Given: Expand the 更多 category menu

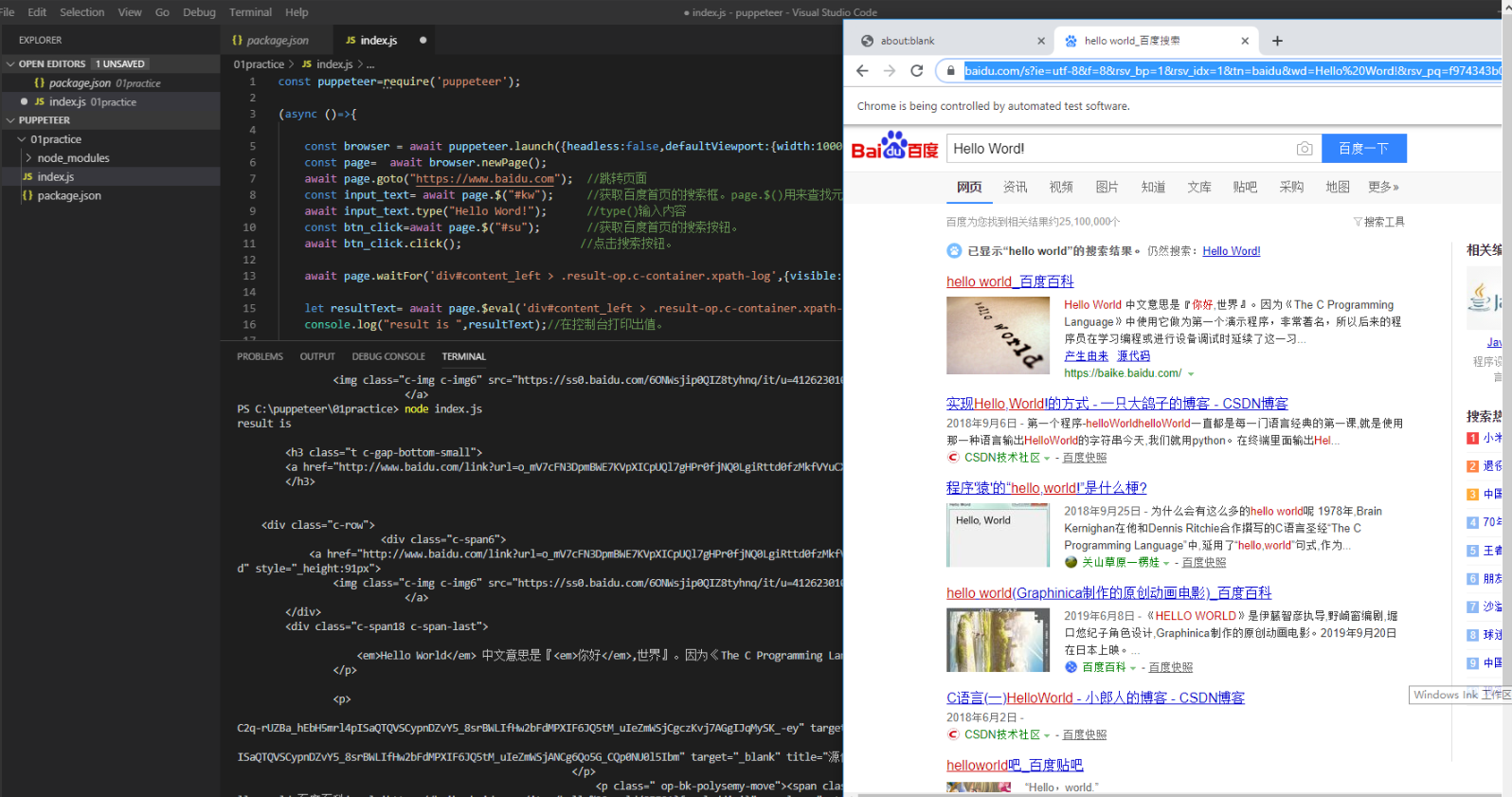Looking at the screenshot, I should tap(1383, 188).
